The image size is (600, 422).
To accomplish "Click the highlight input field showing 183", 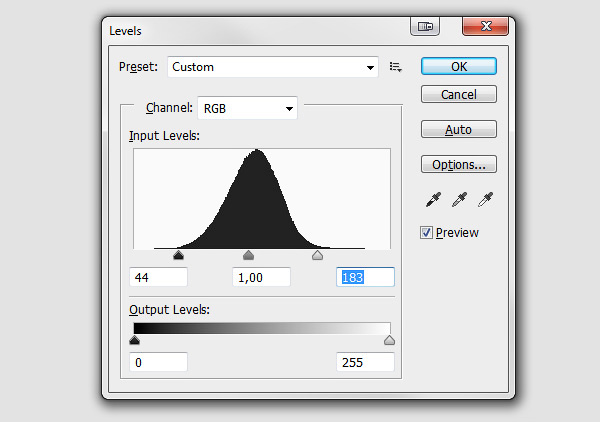I will [x=365, y=277].
